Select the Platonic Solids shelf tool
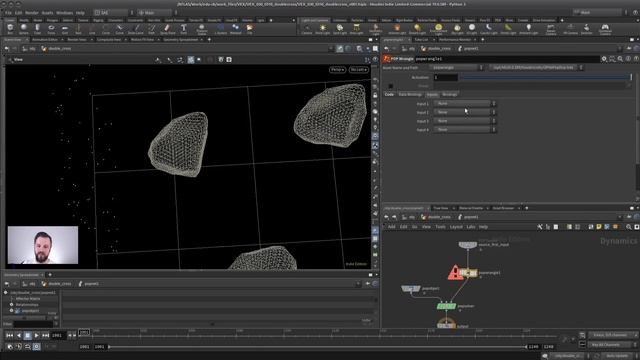 pos(202,29)
